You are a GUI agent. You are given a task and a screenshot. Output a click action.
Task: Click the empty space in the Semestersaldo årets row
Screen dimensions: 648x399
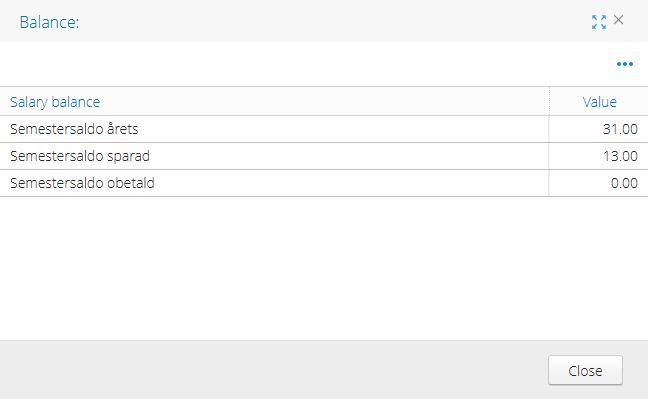click(343, 129)
